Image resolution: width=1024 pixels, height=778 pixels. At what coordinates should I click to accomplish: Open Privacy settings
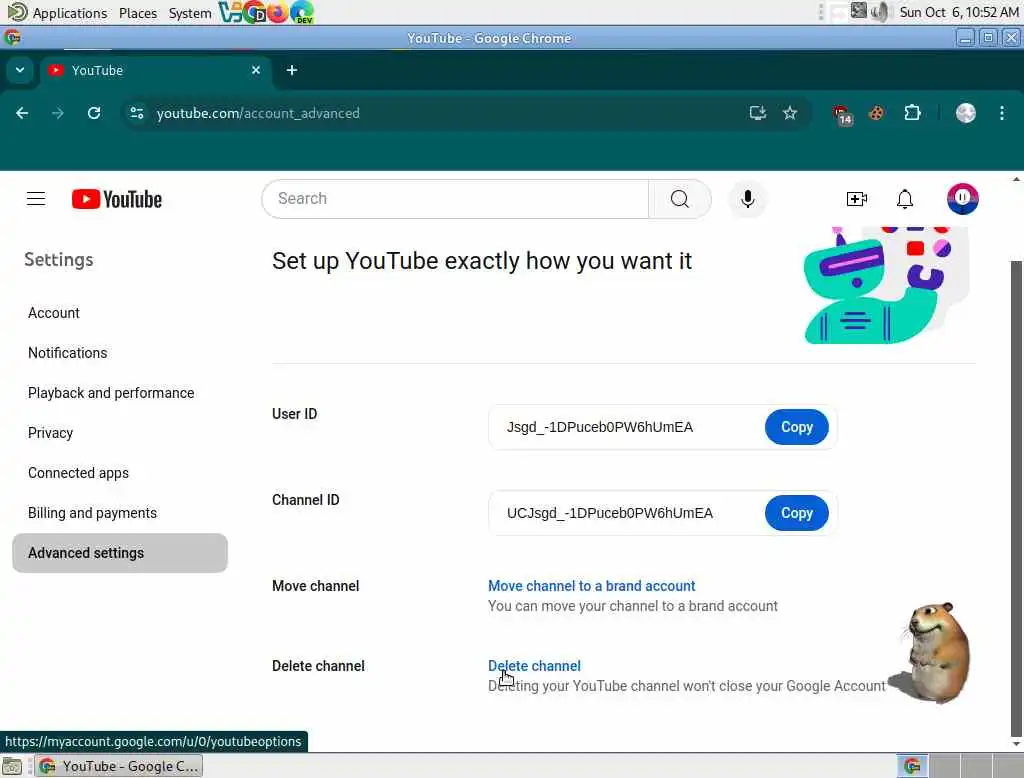coord(50,432)
